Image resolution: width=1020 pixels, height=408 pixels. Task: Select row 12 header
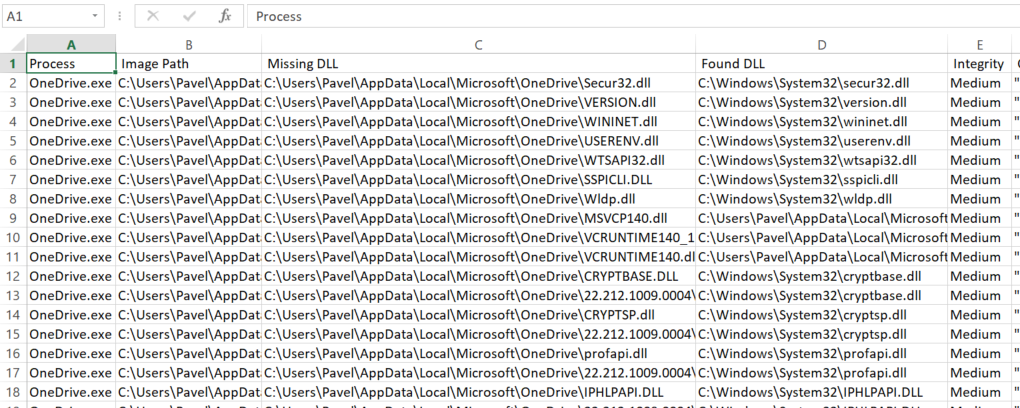[x=13, y=276]
